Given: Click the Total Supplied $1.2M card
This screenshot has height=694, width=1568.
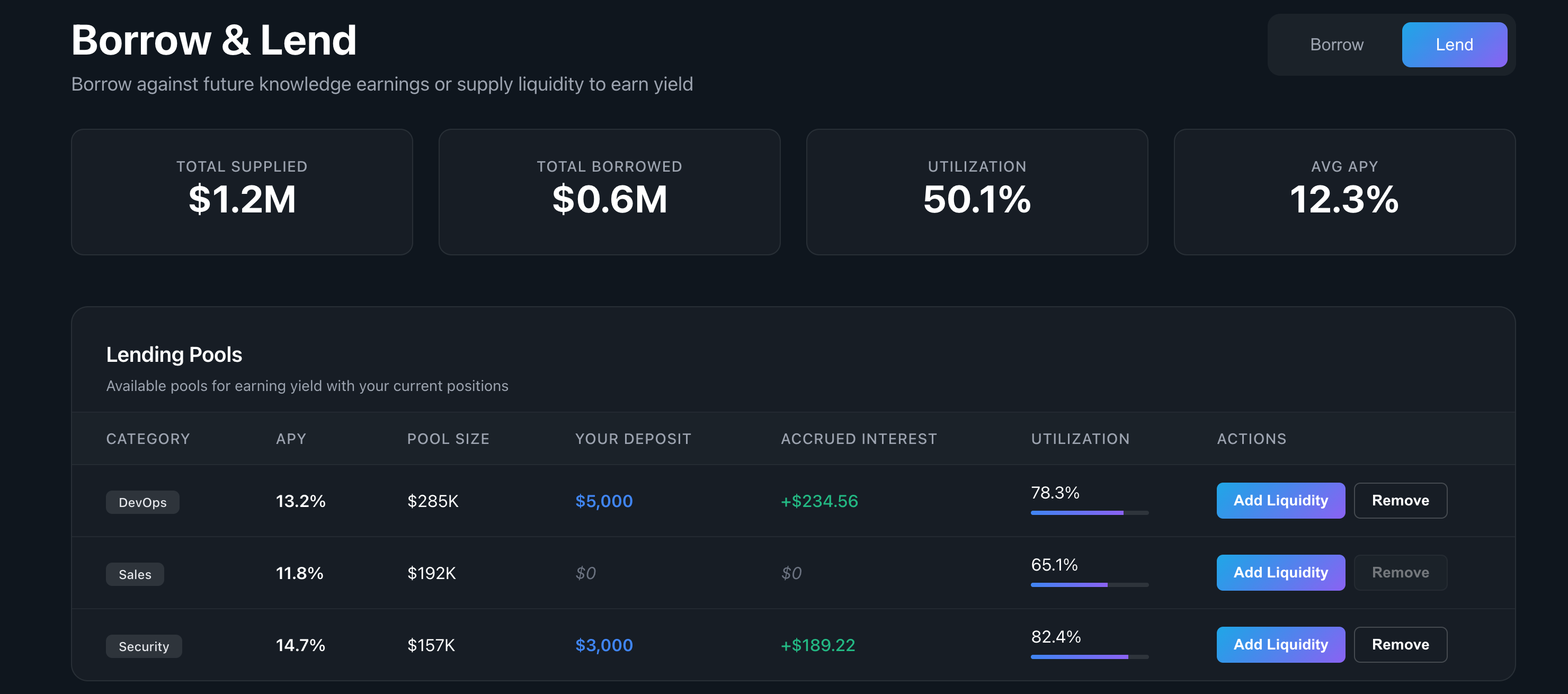Looking at the screenshot, I should [242, 192].
